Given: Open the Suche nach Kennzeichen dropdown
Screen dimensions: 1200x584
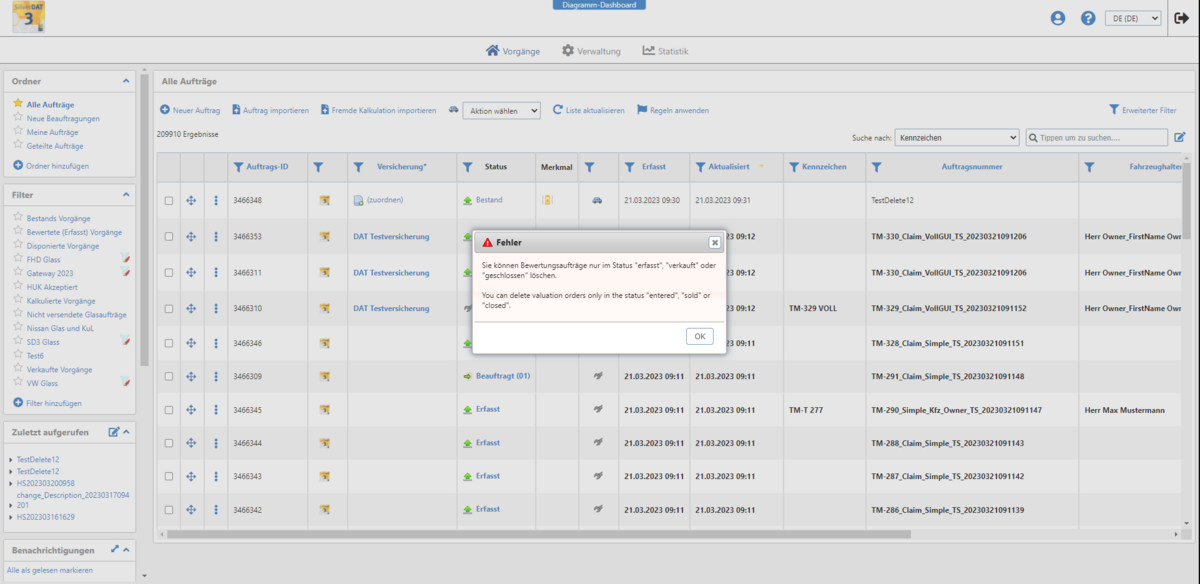Looking at the screenshot, I should pos(957,137).
